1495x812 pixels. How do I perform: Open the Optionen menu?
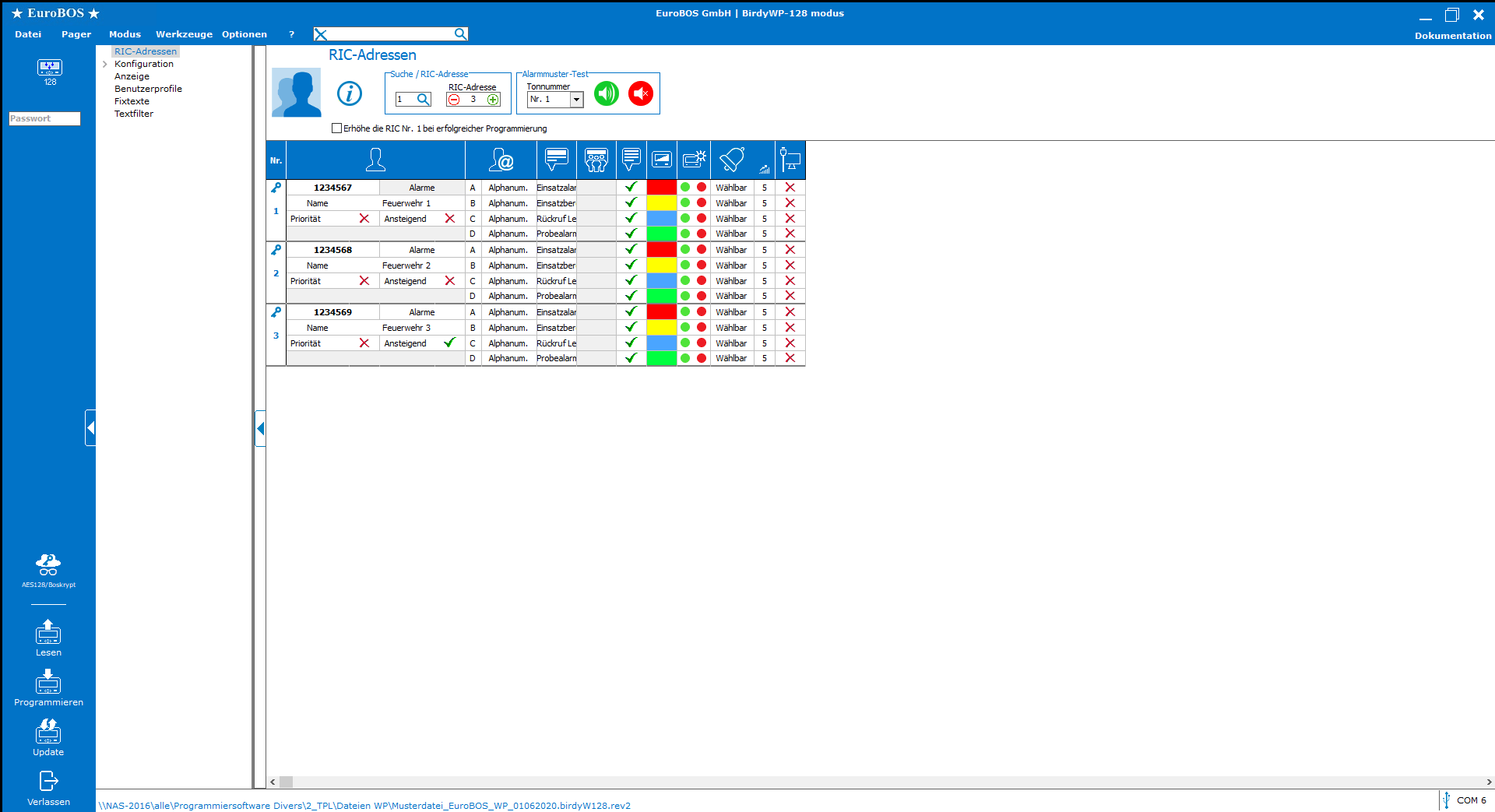click(244, 34)
